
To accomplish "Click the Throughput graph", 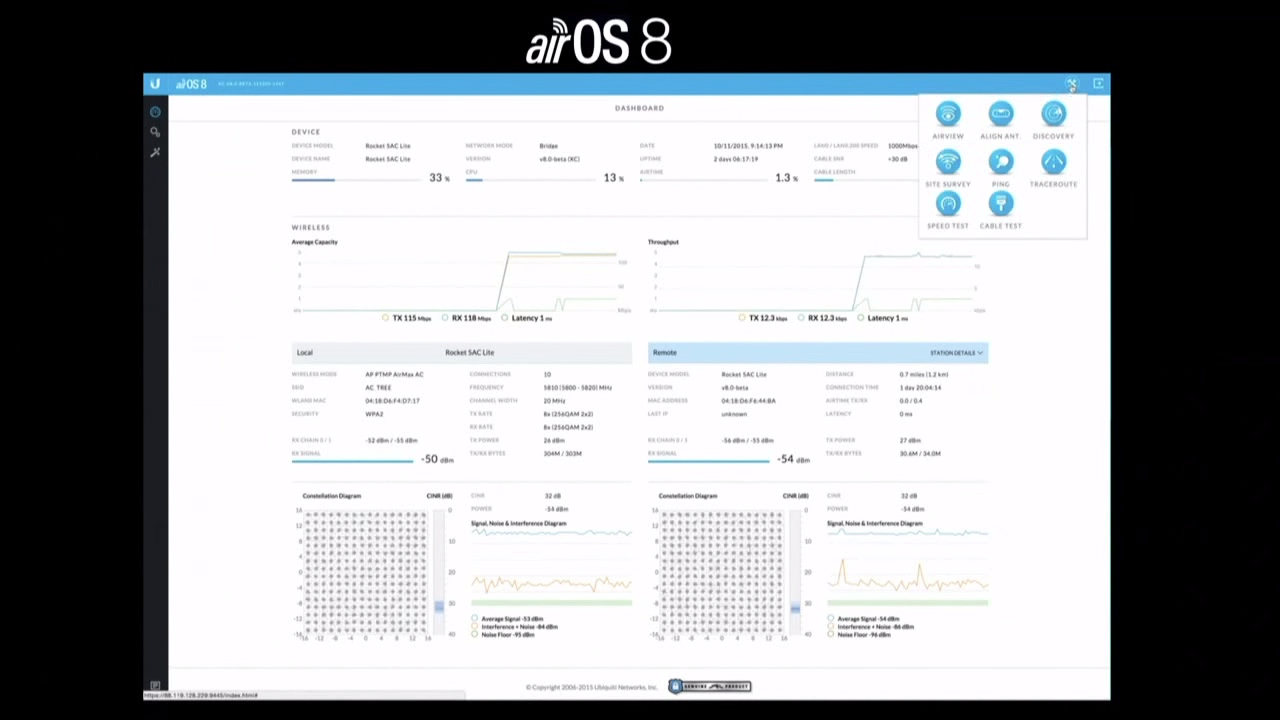I will pyautogui.click(x=818, y=281).
